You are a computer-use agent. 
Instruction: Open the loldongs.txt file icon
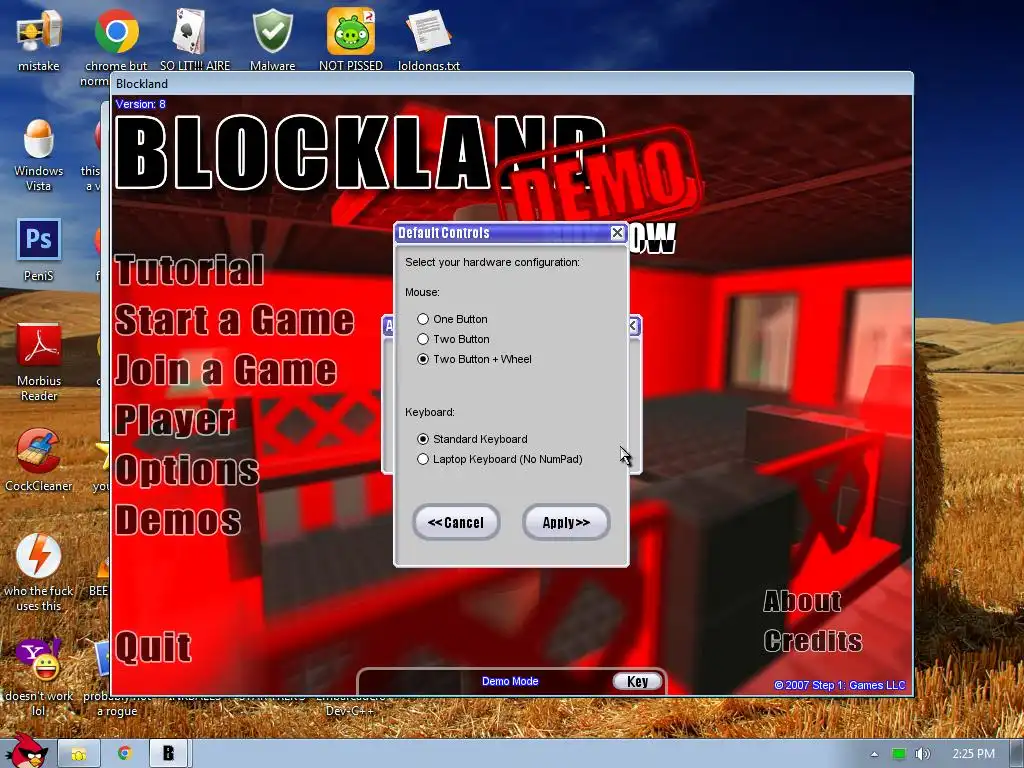429,39
